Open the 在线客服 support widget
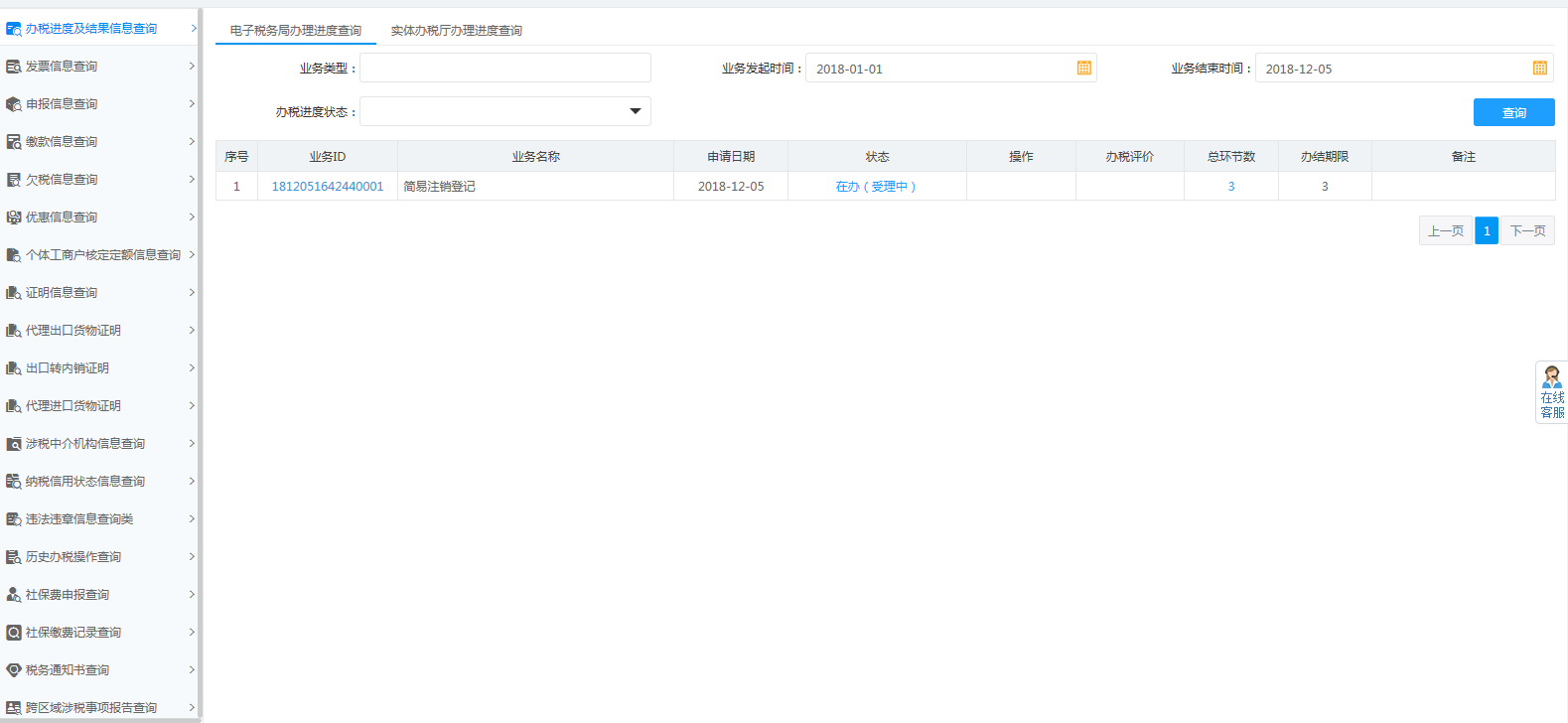This screenshot has width=1568, height=723. coord(1551,392)
